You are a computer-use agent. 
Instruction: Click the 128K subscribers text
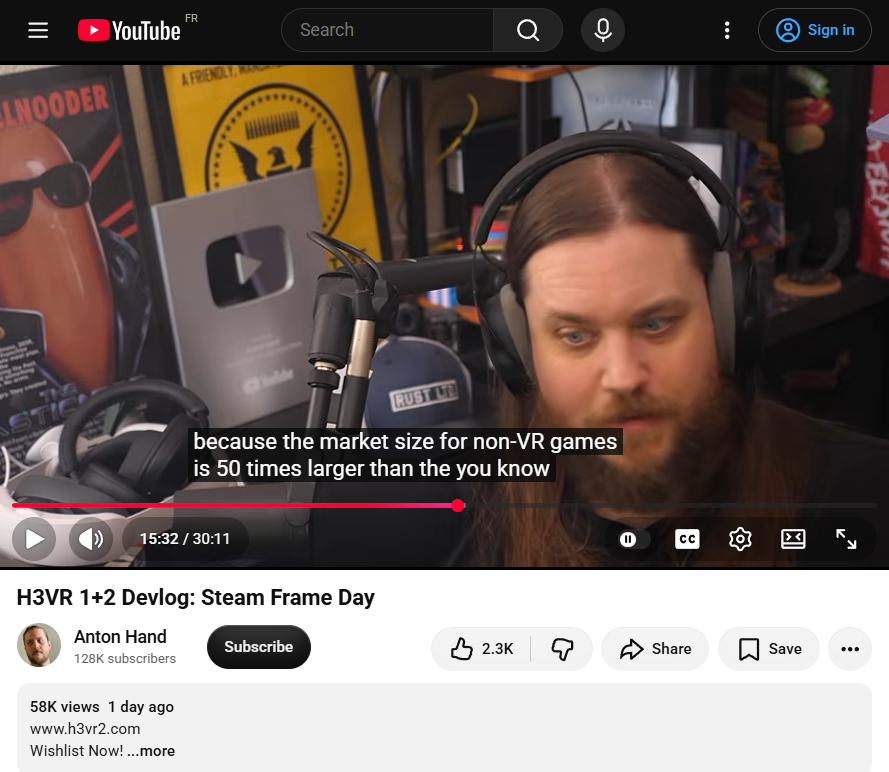coord(125,659)
